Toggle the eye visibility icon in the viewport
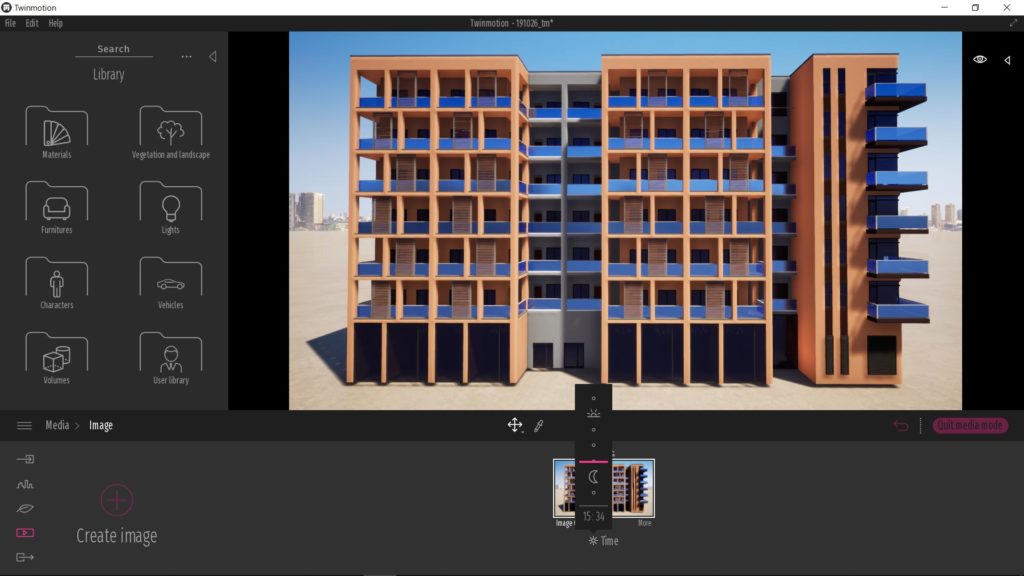The width and height of the screenshot is (1024, 576). (979, 59)
